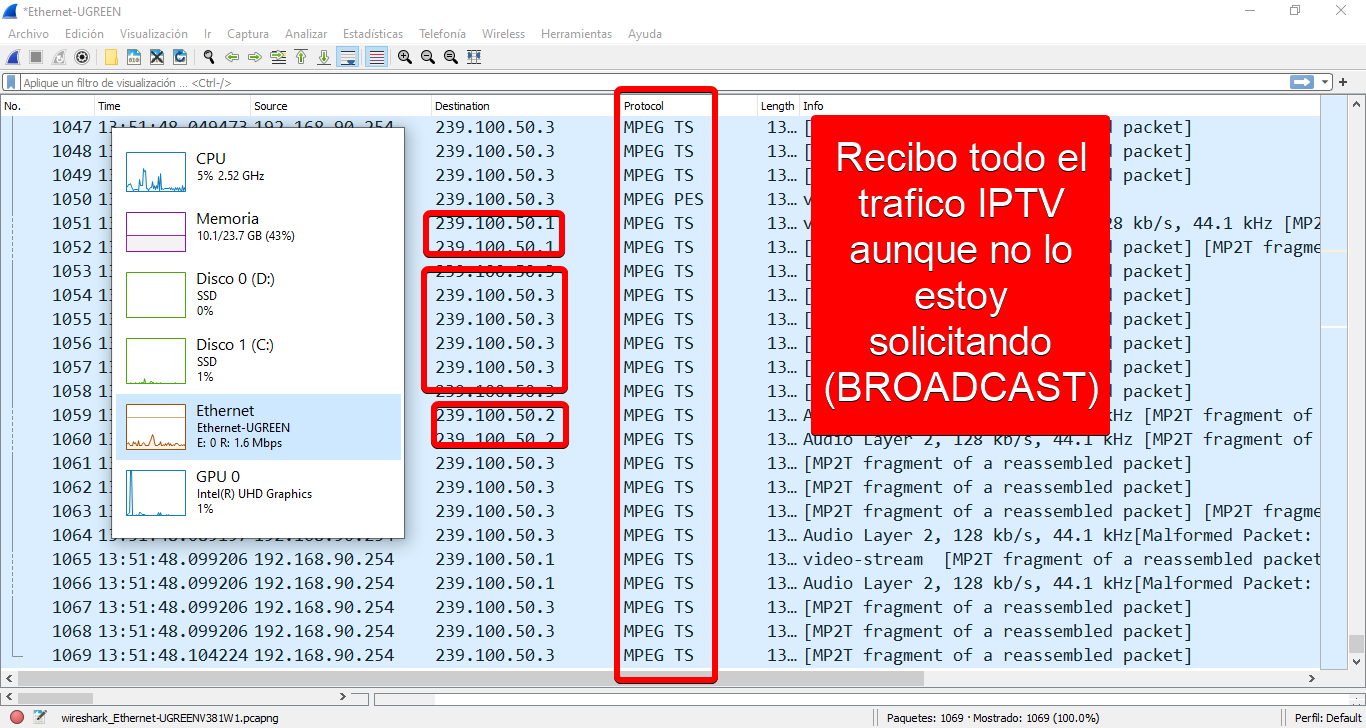Toggle packet coloring rules
1366x728 pixels.
click(376, 57)
